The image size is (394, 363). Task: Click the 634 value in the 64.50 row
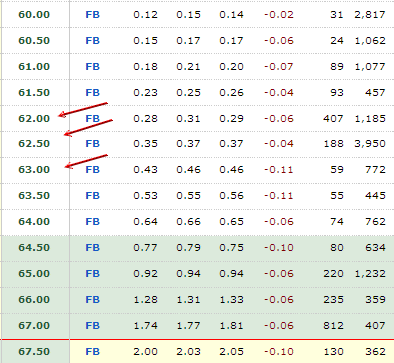point(375,248)
